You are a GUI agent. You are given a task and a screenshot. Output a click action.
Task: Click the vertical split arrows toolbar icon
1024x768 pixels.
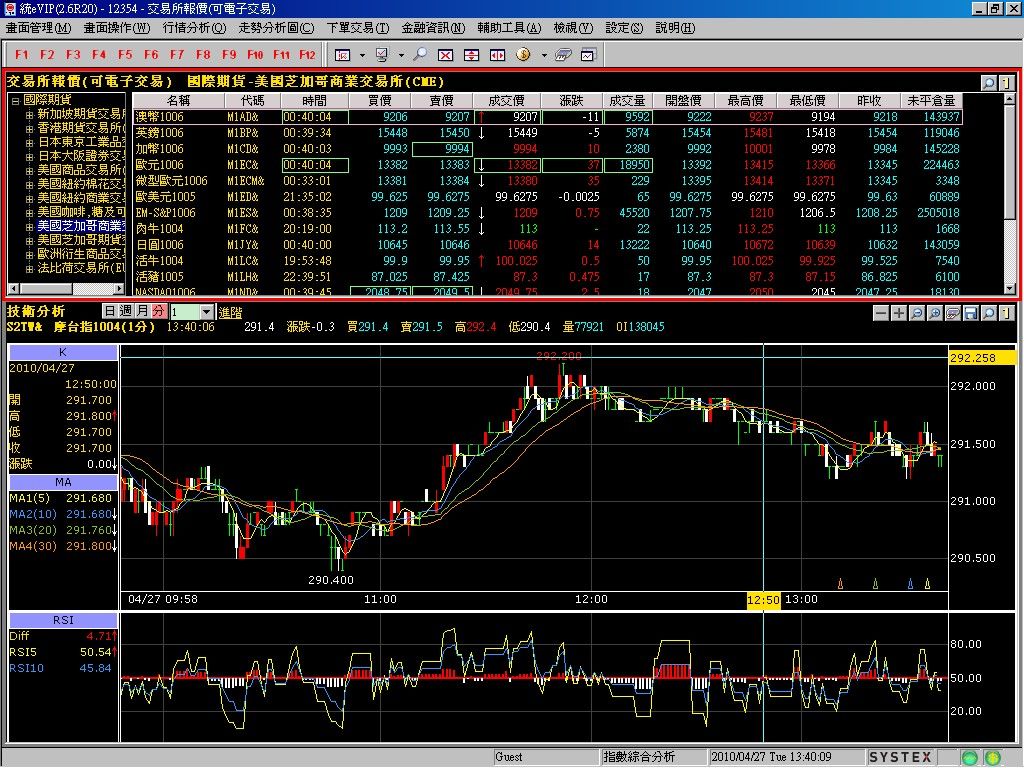coord(472,55)
